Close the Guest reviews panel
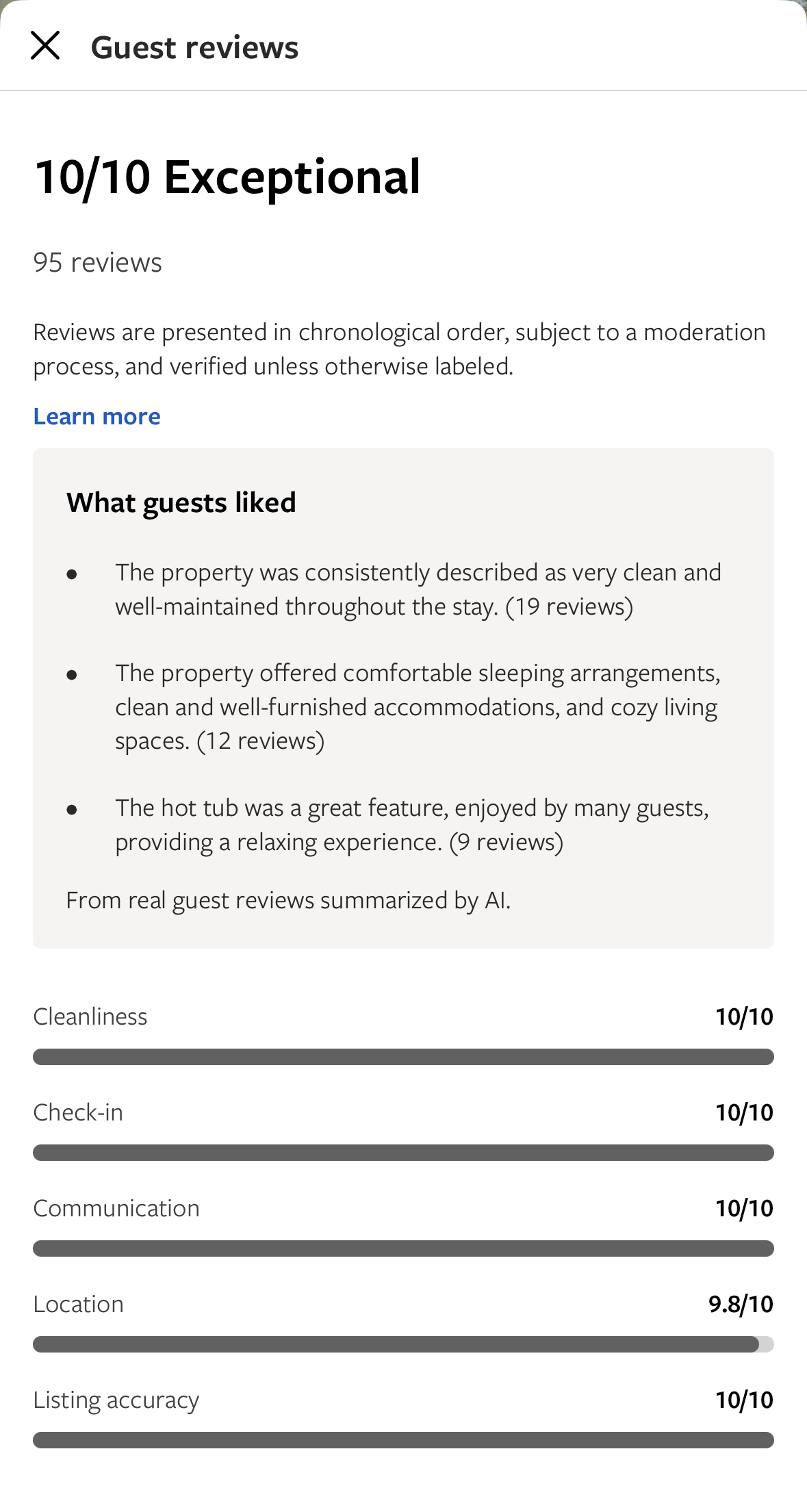The image size is (807, 1512). click(45, 46)
